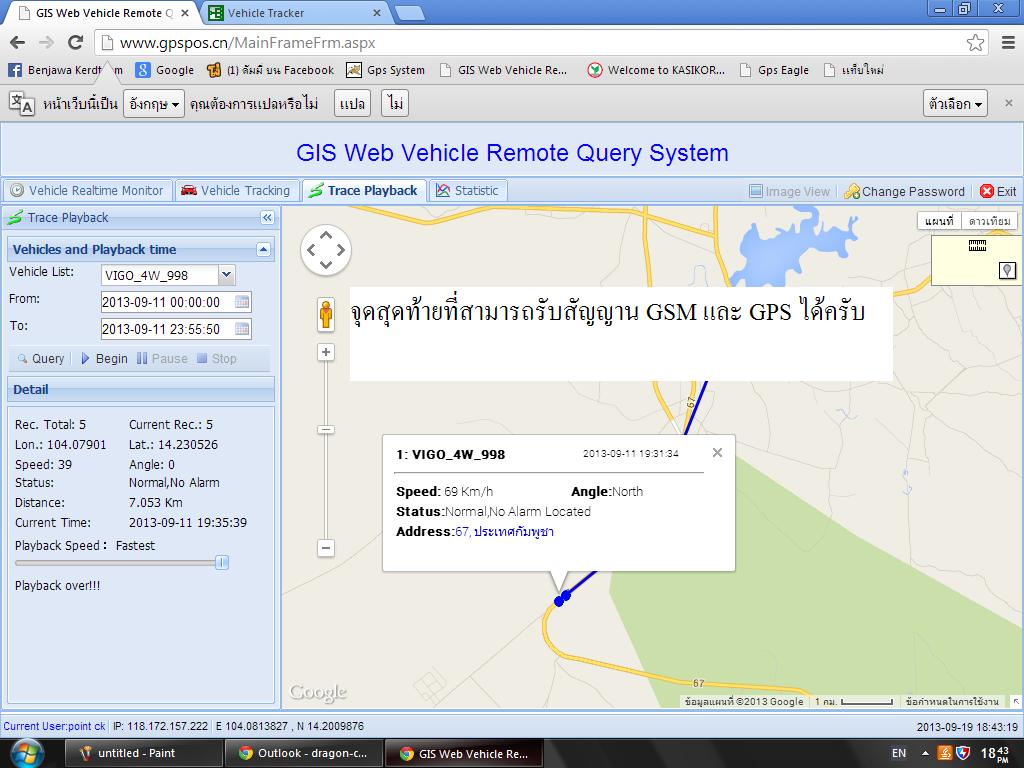Open the Vehicle Tracking tab
Viewport: 1024px width, 768px height.
click(x=236, y=191)
